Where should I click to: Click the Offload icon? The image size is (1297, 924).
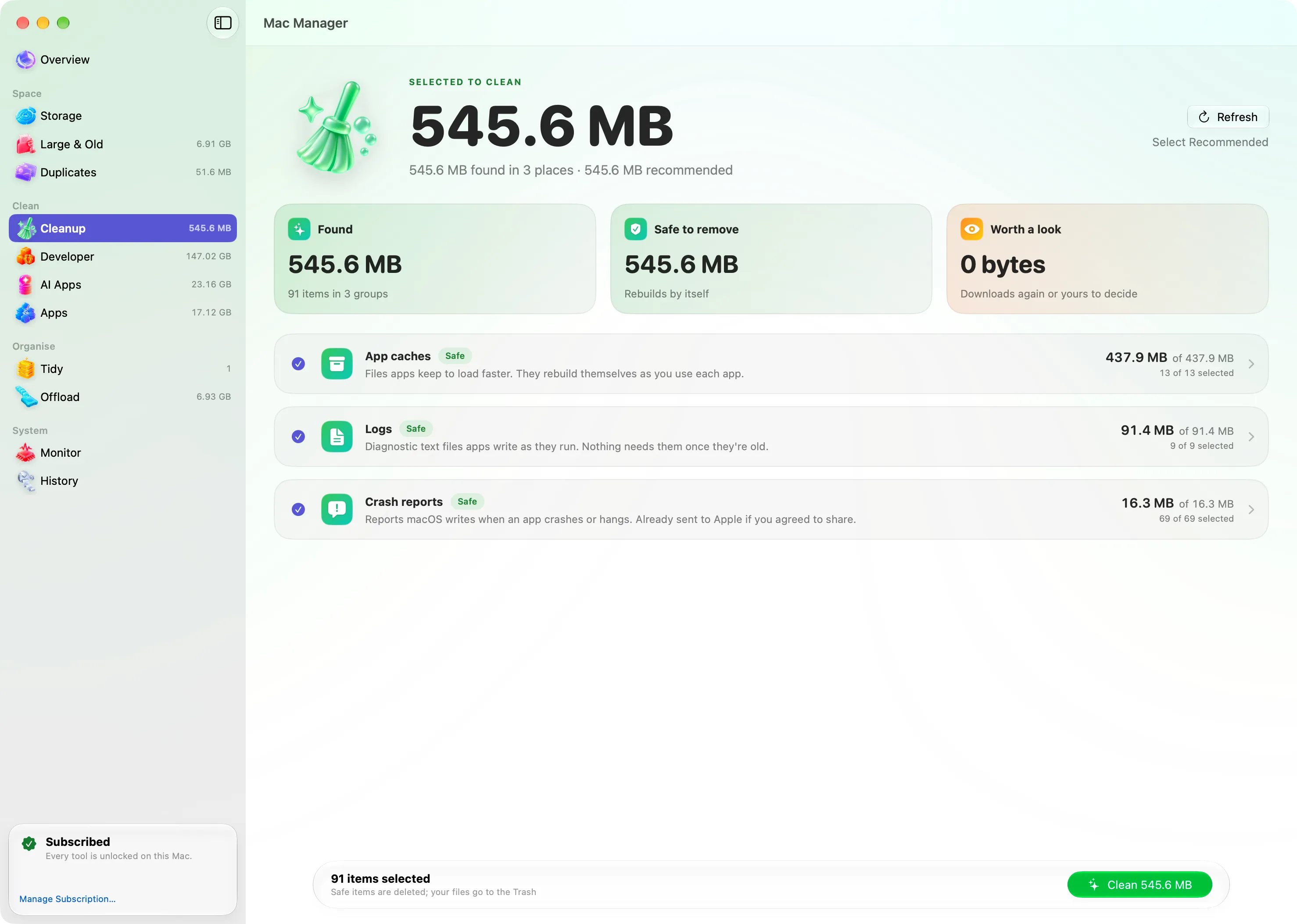point(25,397)
